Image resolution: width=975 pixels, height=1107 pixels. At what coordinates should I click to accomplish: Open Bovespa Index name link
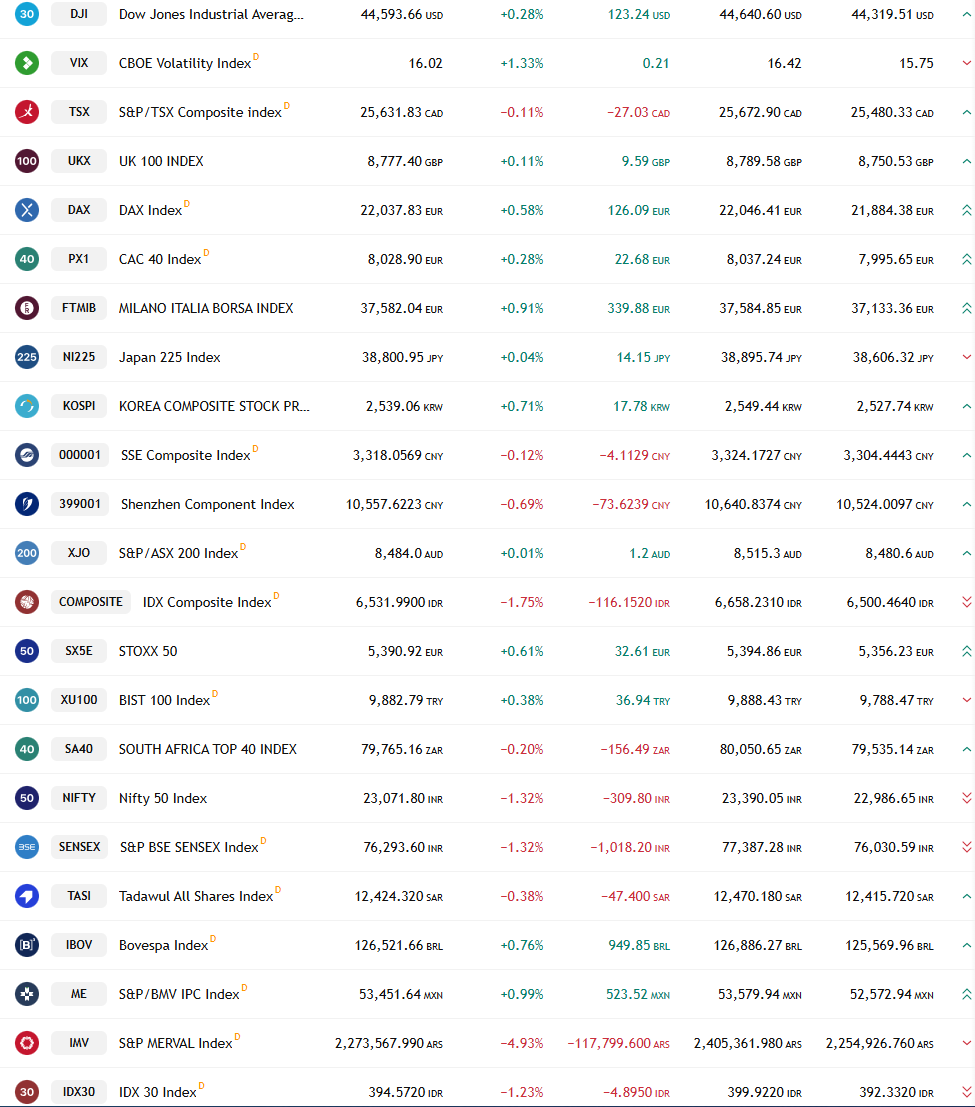[x=163, y=945]
